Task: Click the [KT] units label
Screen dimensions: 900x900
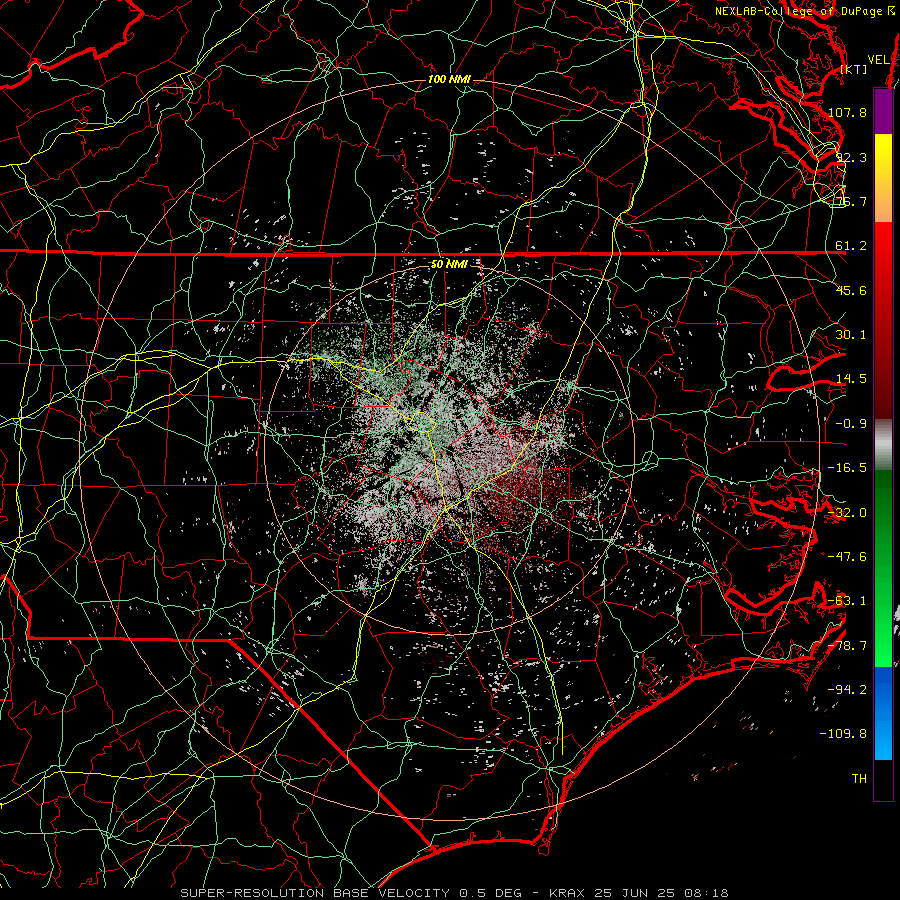Action: click(x=854, y=69)
